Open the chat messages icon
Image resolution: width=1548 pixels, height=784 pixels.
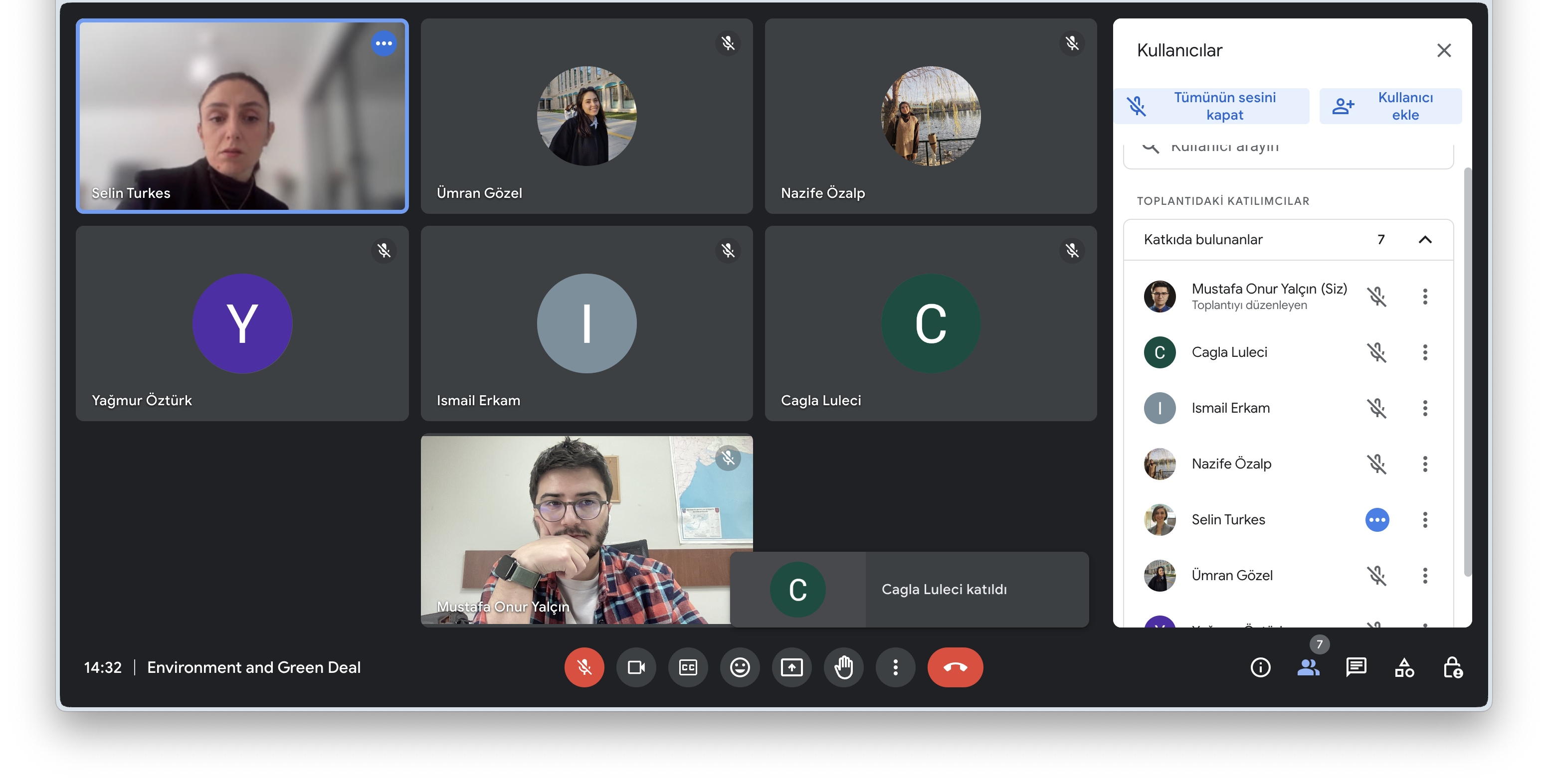pos(1355,667)
